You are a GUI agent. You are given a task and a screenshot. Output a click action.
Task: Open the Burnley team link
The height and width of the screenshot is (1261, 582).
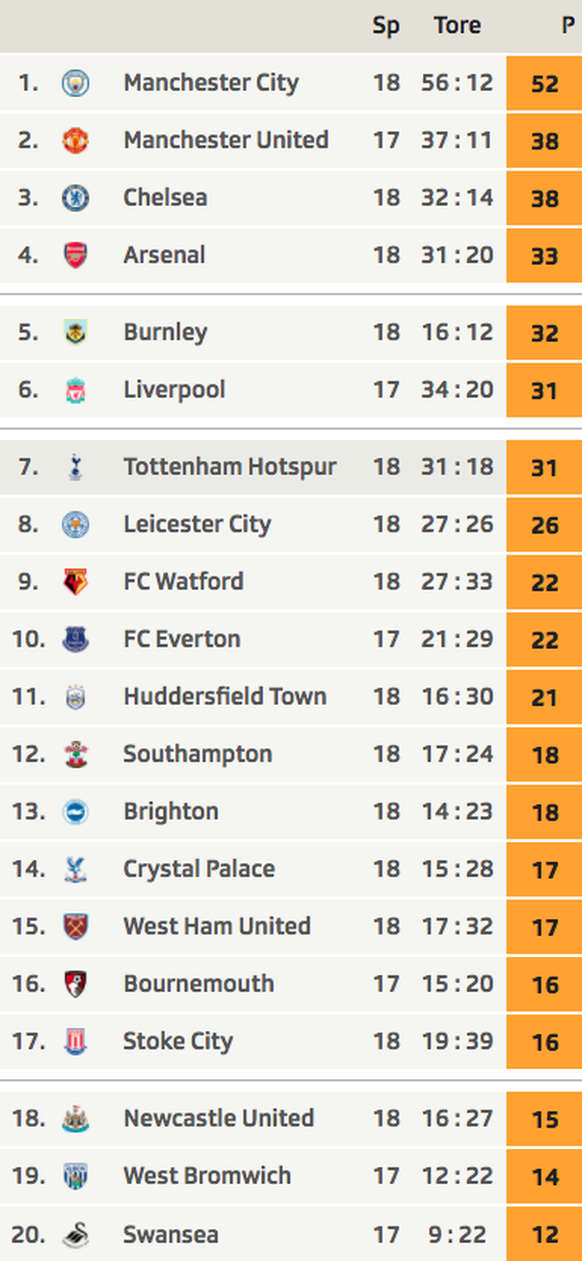coord(165,332)
